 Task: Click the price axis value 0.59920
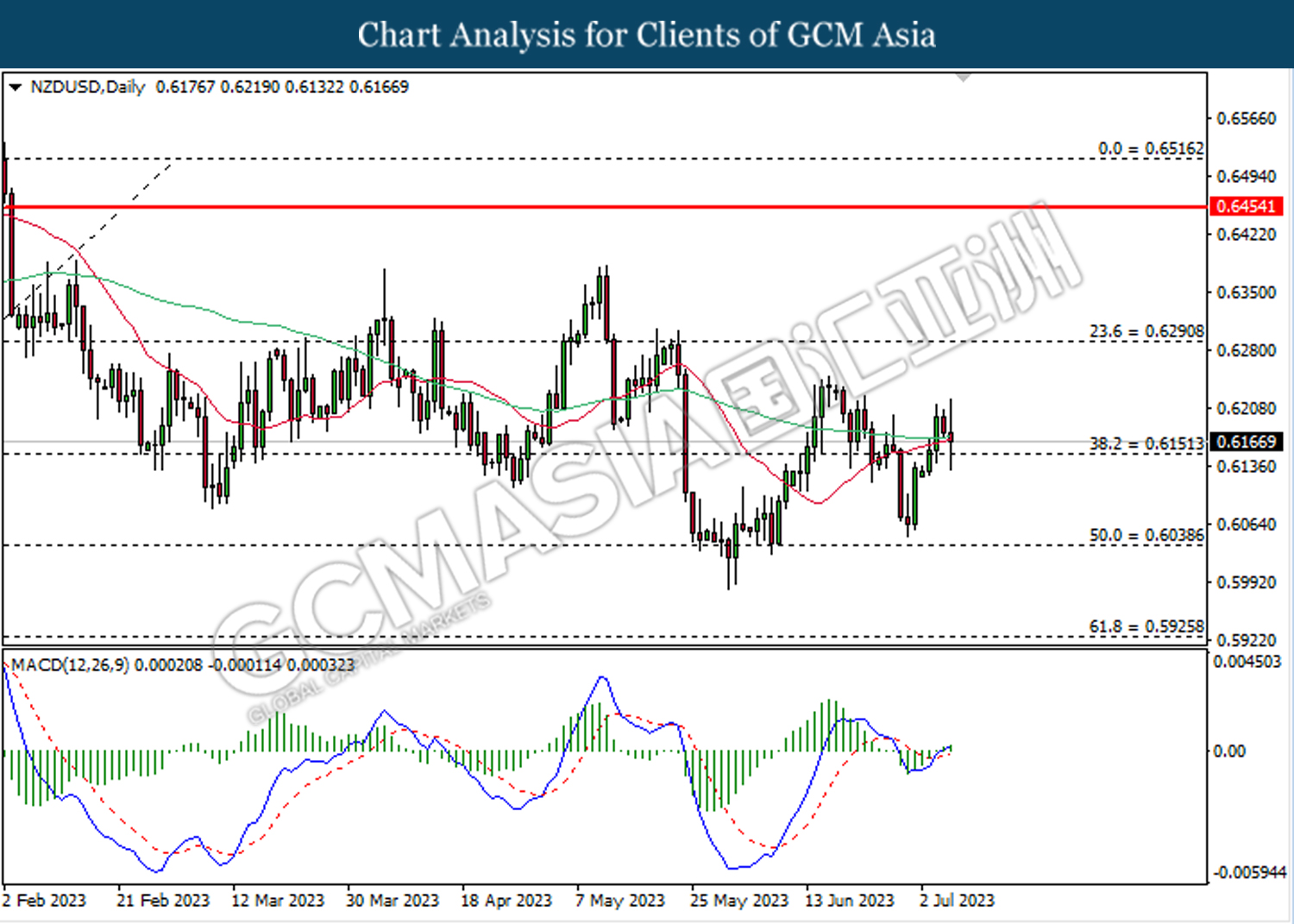(x=1246, y=582)
